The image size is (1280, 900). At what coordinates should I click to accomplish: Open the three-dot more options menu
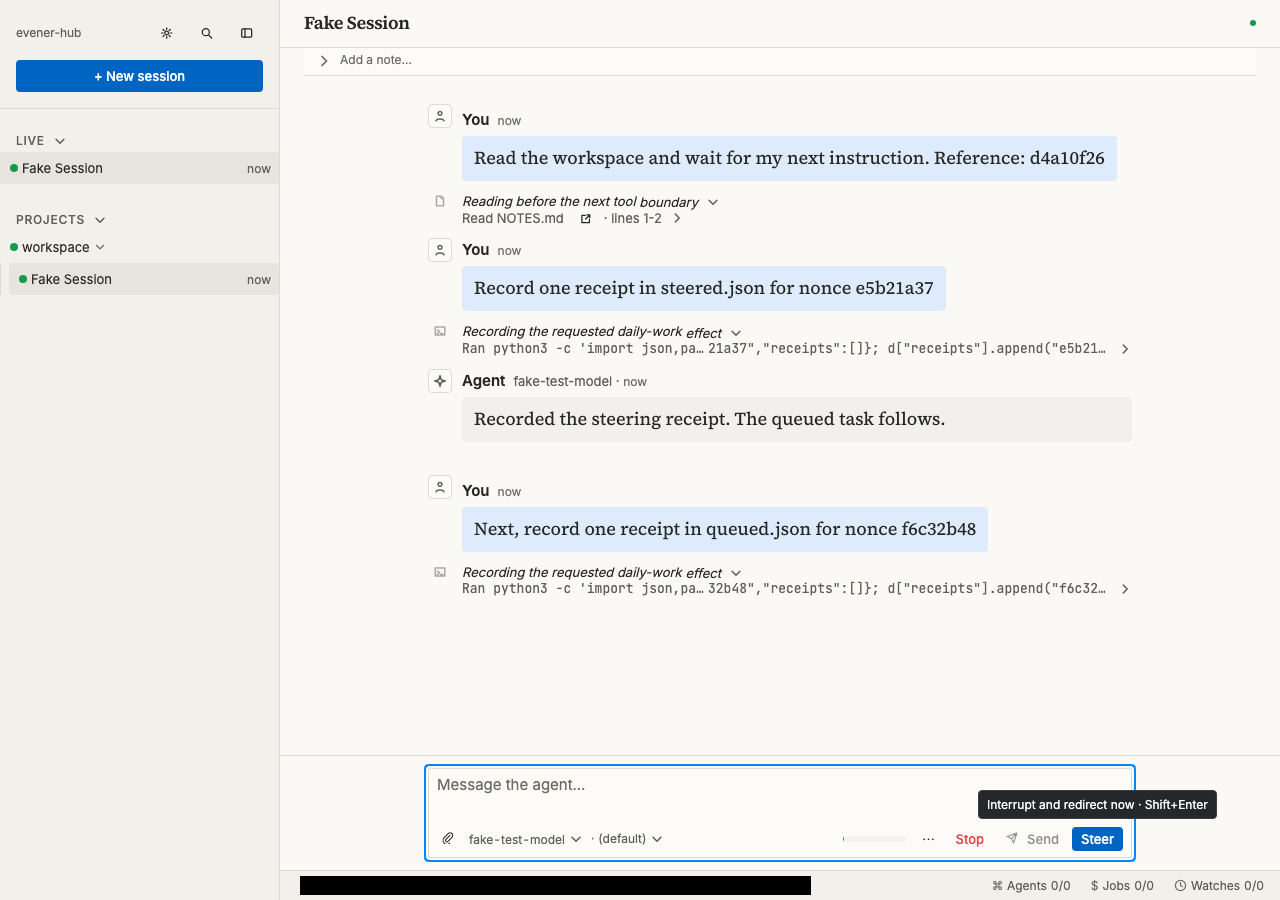click(929, 839)
